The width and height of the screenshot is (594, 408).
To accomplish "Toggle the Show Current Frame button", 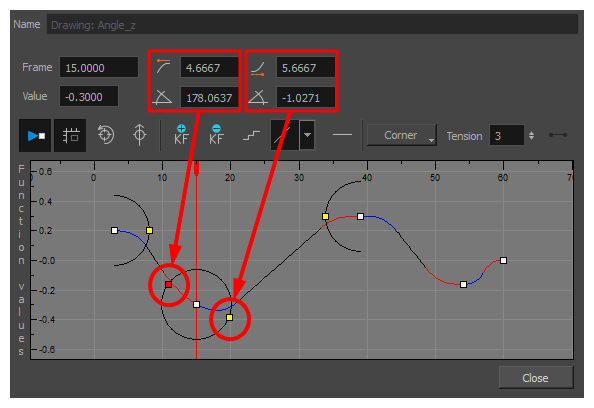I will (x=35, y=136).
